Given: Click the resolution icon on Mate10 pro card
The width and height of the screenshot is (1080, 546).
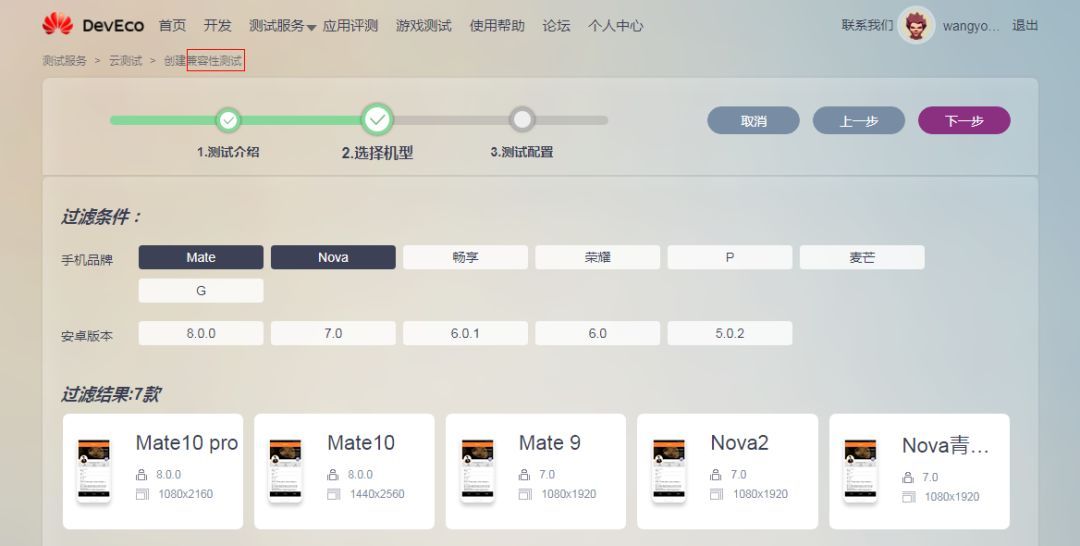Looking at the screenshot, I should (x=142, y=494).
